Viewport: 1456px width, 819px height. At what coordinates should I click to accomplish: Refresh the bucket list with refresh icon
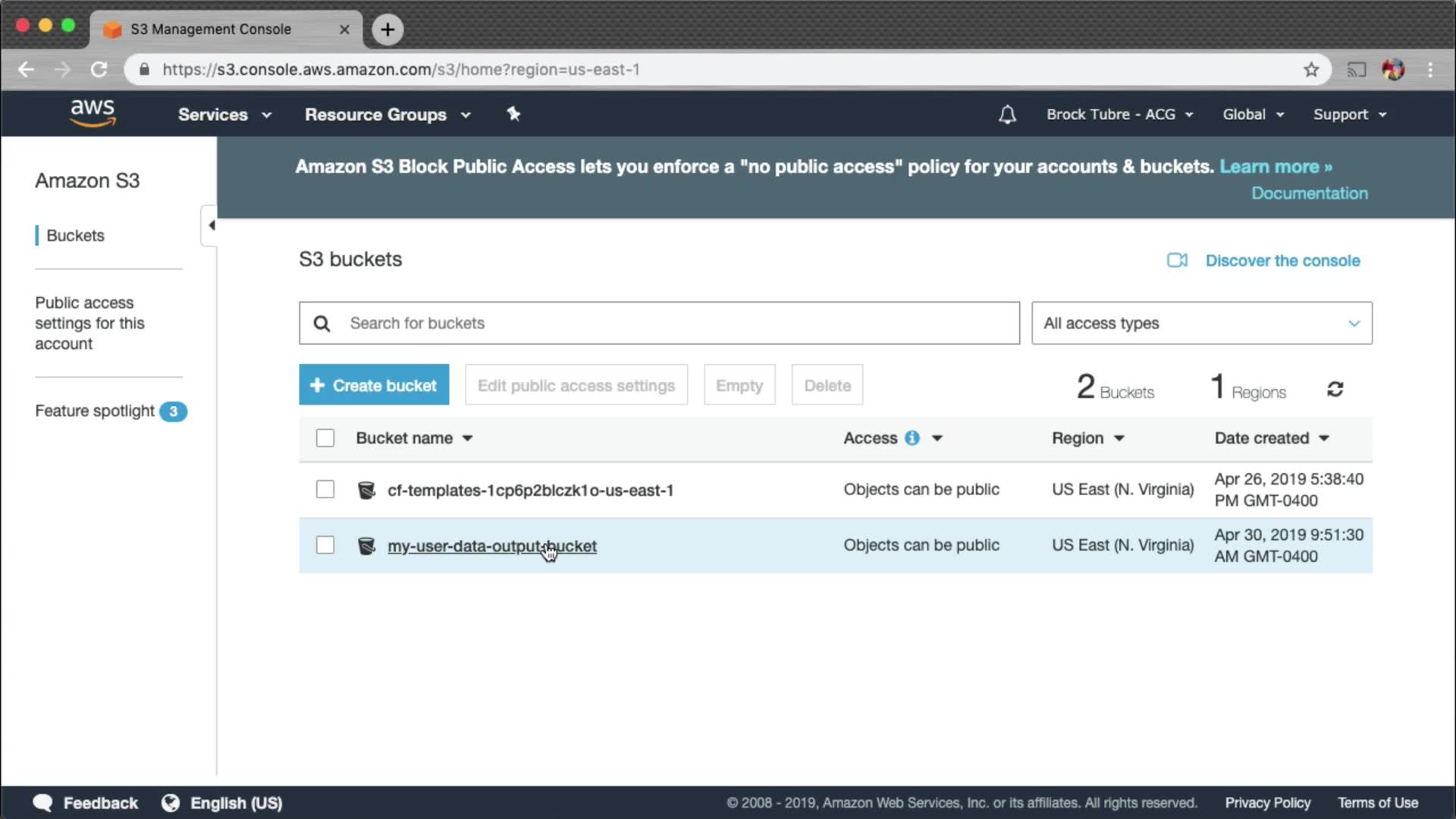tap(1335, 389)
